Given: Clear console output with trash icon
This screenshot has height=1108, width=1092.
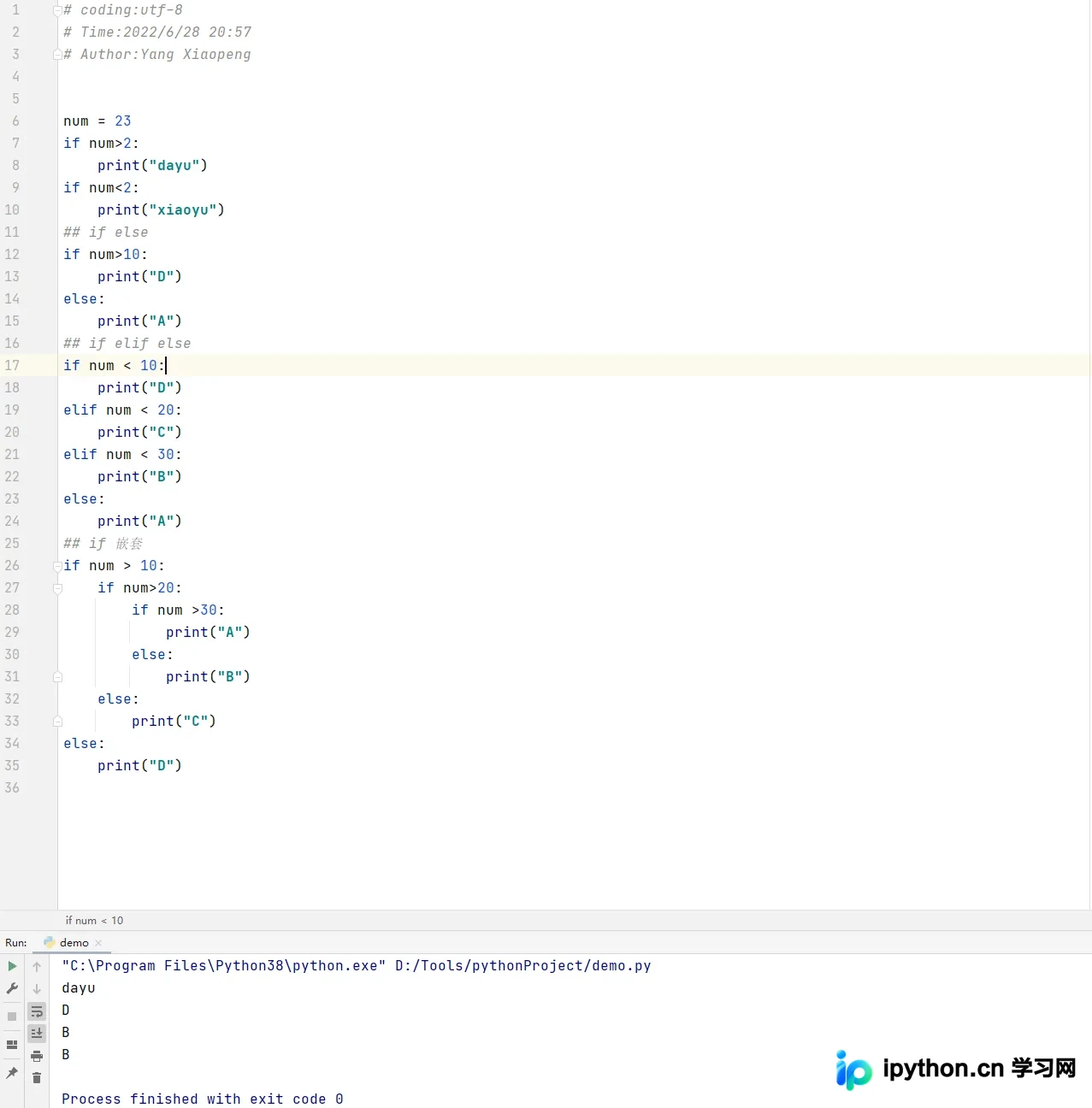Looking at the screenshot, I should click(x=37, y=1078).
